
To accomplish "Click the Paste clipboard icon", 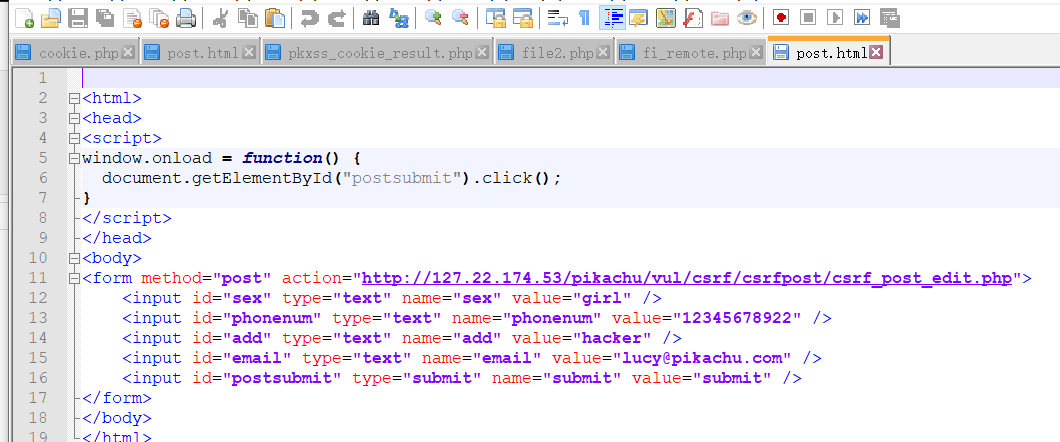I will pyautogui.click(x=274, y=18).
